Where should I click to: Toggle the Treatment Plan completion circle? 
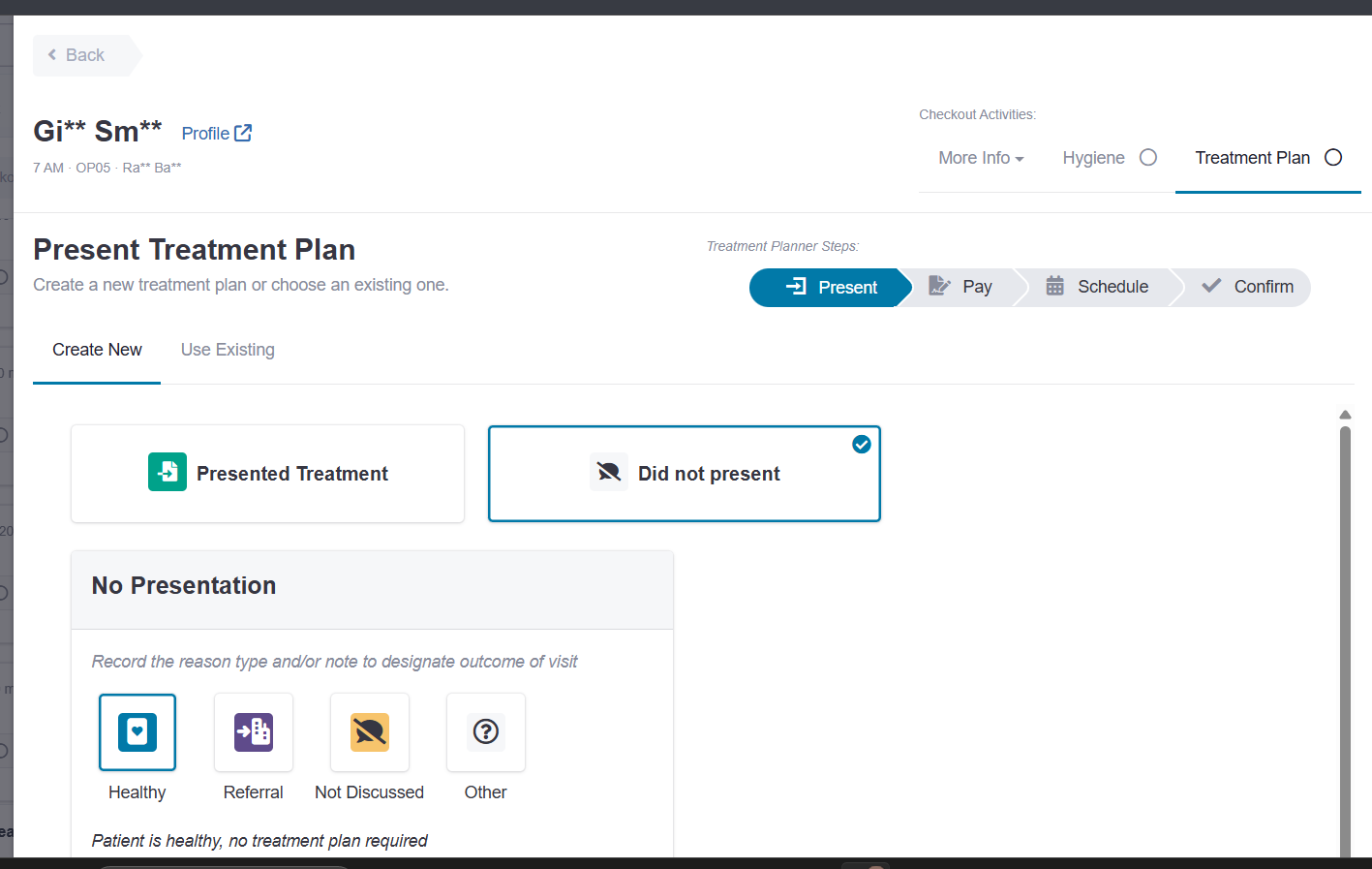[1333, 157]
